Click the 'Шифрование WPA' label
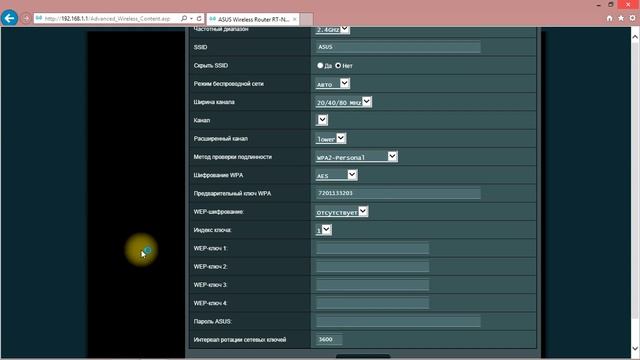 point(218,175)
